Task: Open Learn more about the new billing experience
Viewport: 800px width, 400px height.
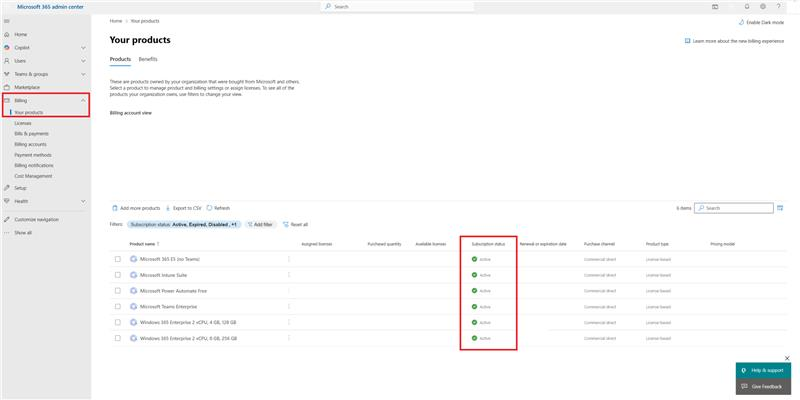Action: tap(734, 41)
